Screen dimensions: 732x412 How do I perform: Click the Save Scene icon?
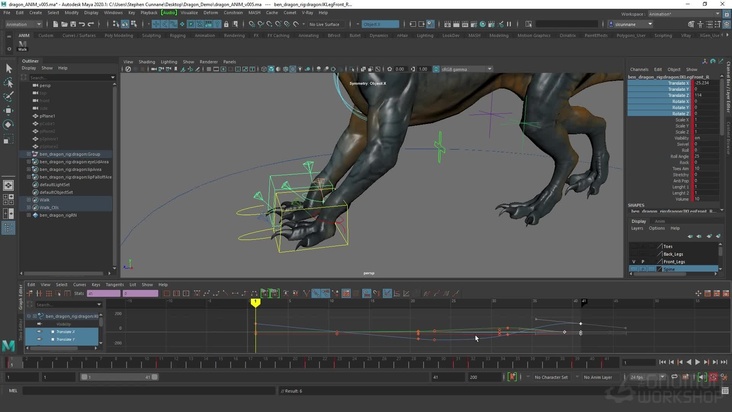[x=73, y=24]
